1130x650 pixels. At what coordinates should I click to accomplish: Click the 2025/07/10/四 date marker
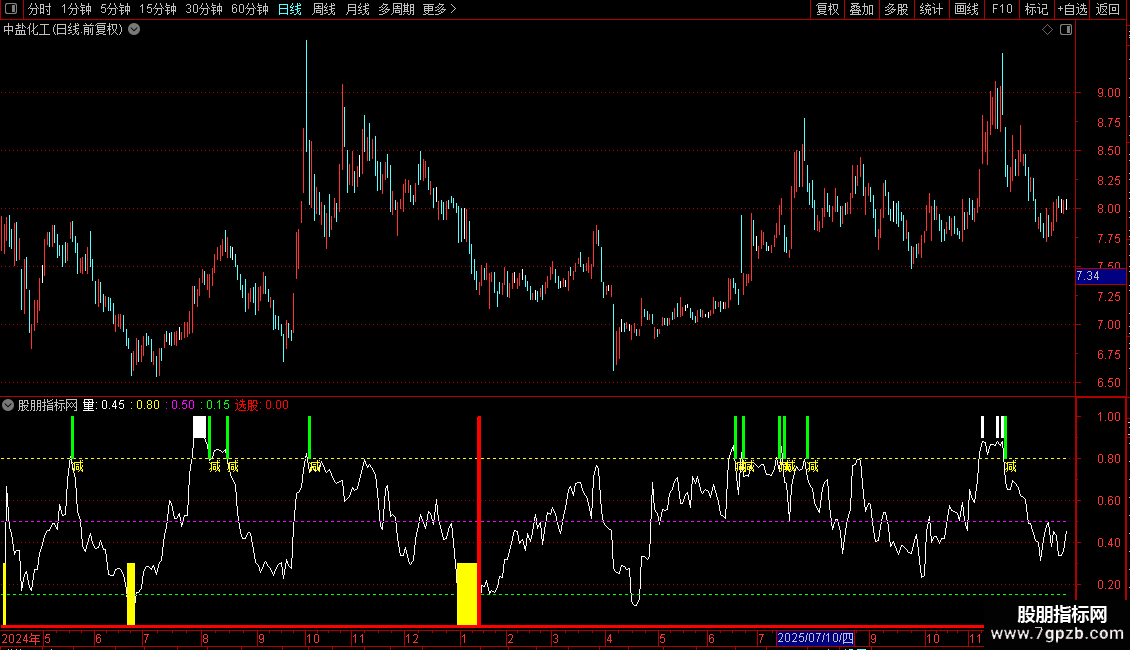pyautogui.click(x=816, y=638)
